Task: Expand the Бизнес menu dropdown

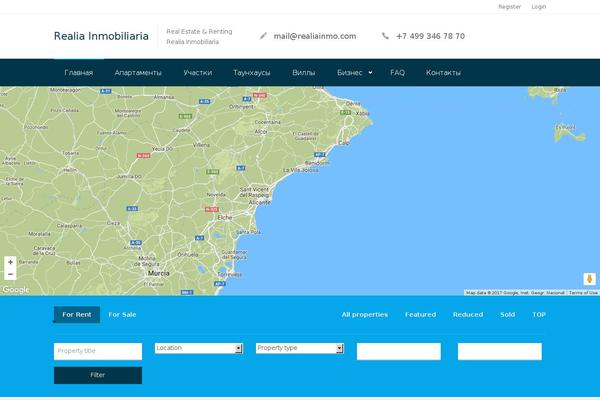Action: coord(355,73)
